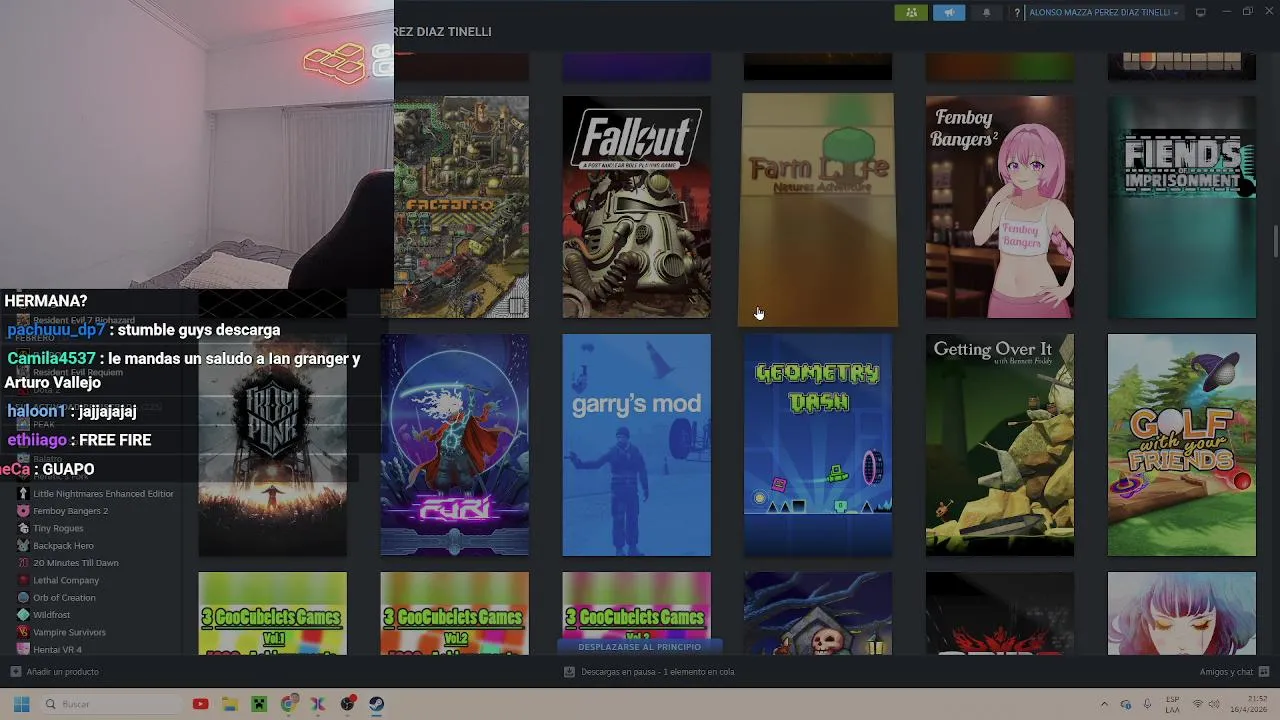Open the notifications bell
Image resolution: width=1280 pixels, height=720 pixels.
coord(986,12)
